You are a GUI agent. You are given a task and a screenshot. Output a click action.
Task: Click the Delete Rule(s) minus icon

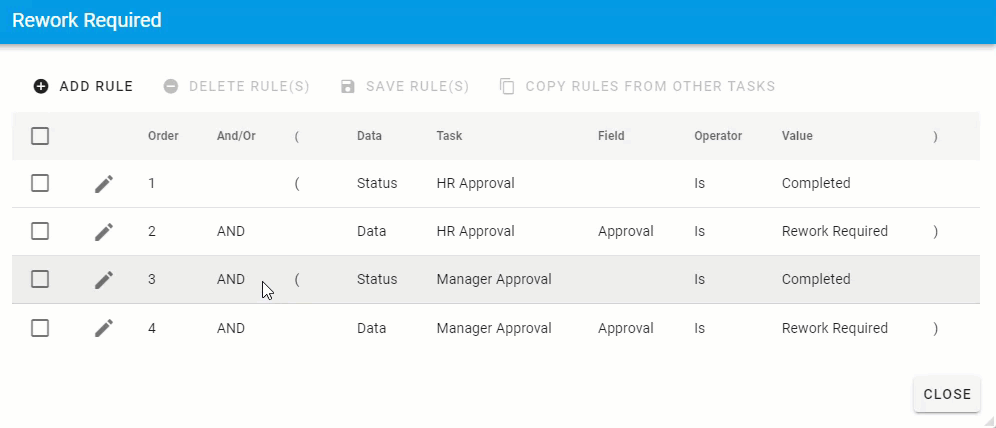click(171, 86)
